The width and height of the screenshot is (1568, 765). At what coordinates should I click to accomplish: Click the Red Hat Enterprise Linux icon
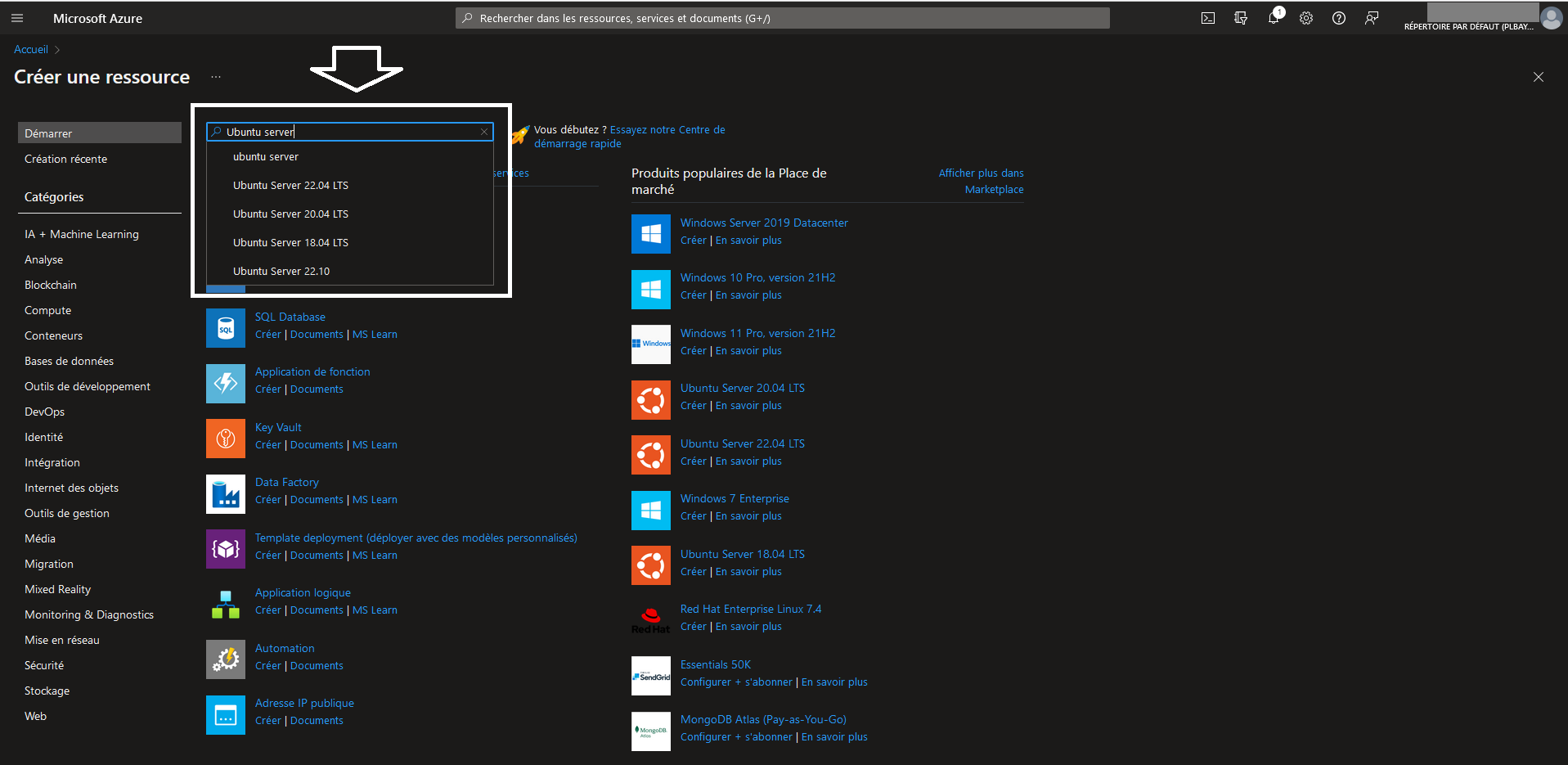(x=651, y=620)
